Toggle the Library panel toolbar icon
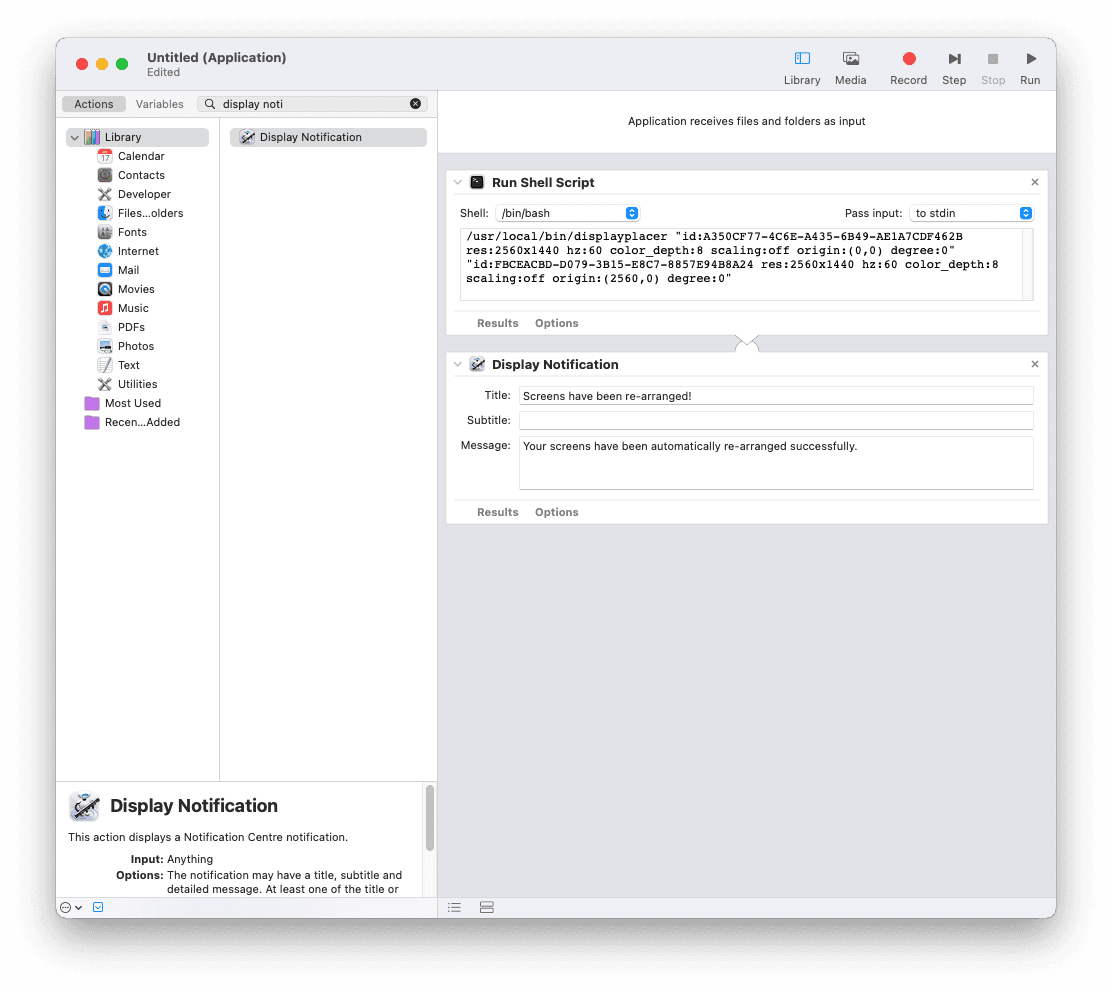 click(802, 67)
